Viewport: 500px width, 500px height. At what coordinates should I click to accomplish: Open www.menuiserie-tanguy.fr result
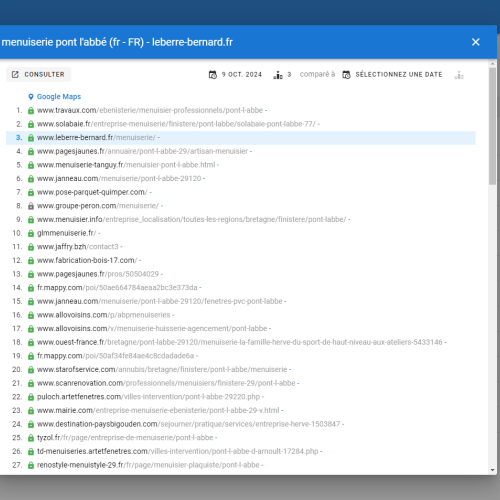tap(126, 165)
